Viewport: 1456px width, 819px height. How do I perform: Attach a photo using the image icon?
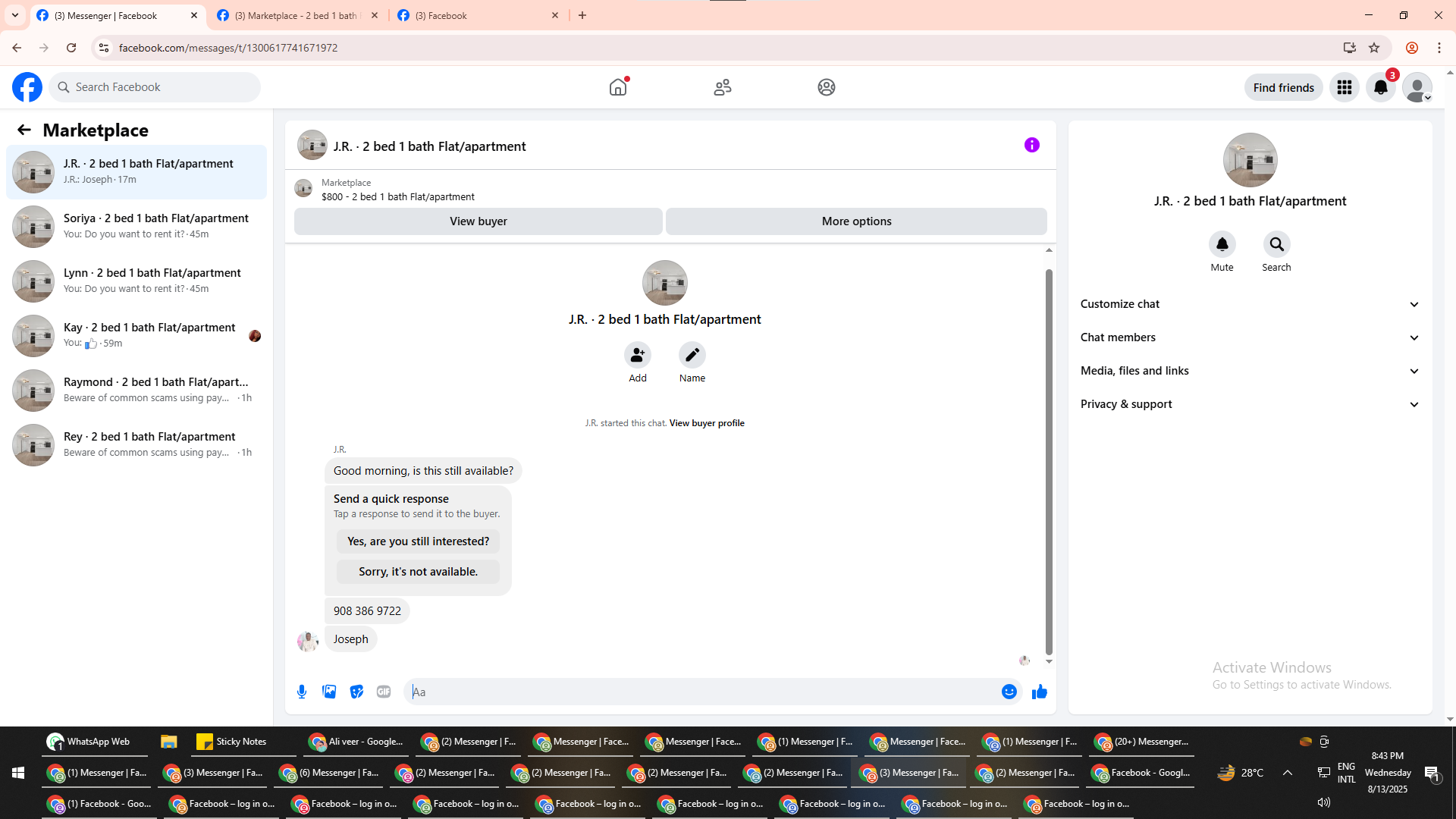click(x=329, y=692)
